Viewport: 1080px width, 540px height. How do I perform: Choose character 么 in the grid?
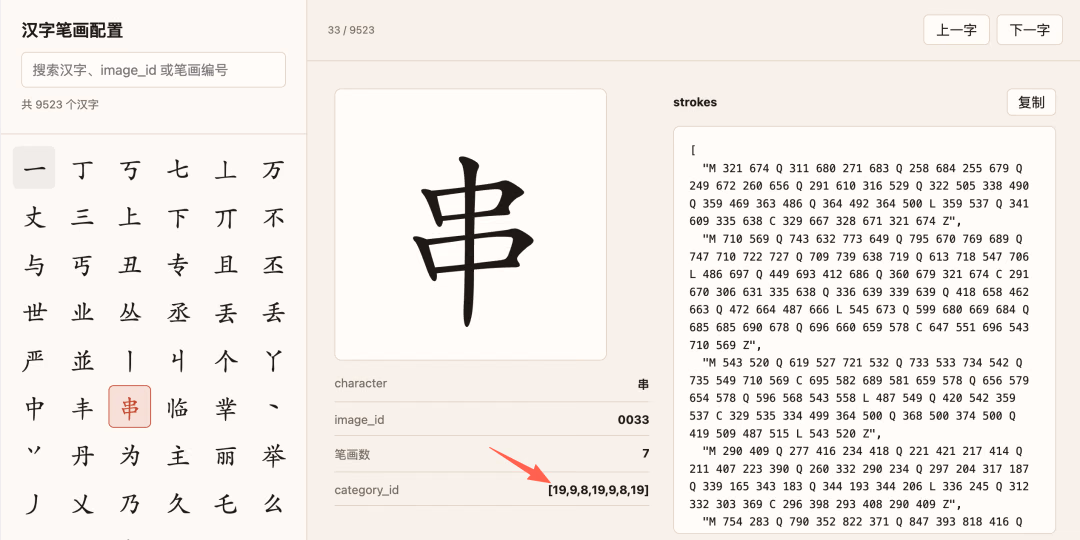click(x=273, y=503)
